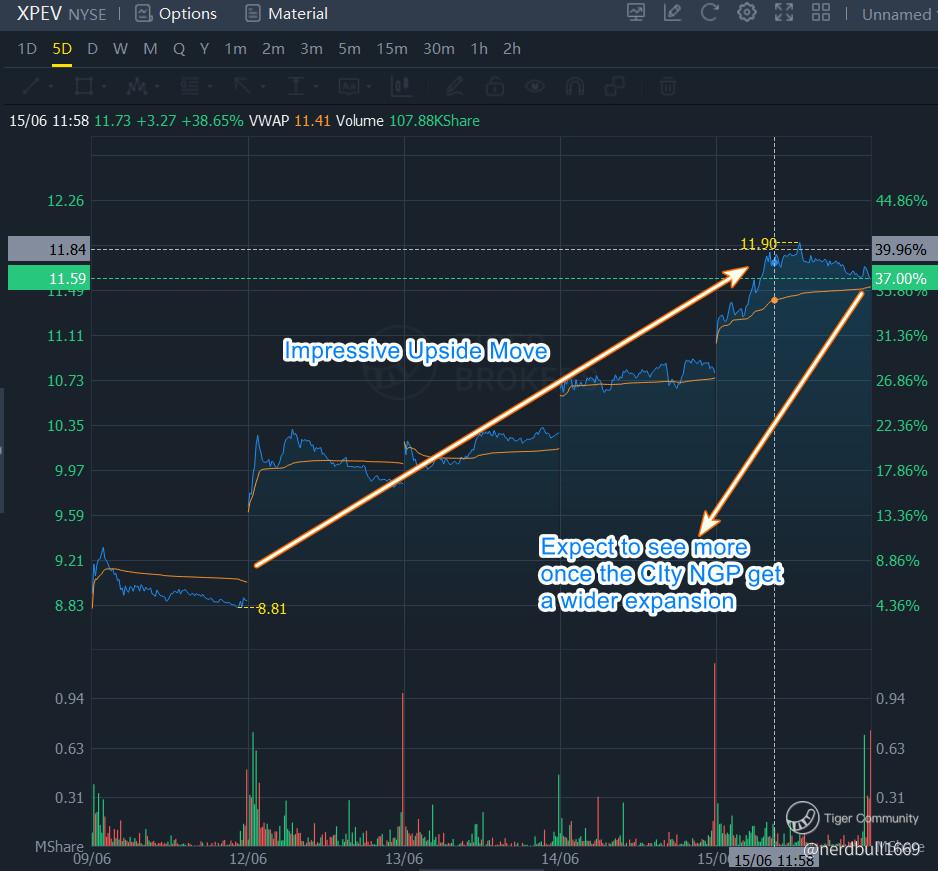The height and width of the screenshot is (871, 938).
Task: Select the wave pattern drawing tool
Action: coord(136,86)
